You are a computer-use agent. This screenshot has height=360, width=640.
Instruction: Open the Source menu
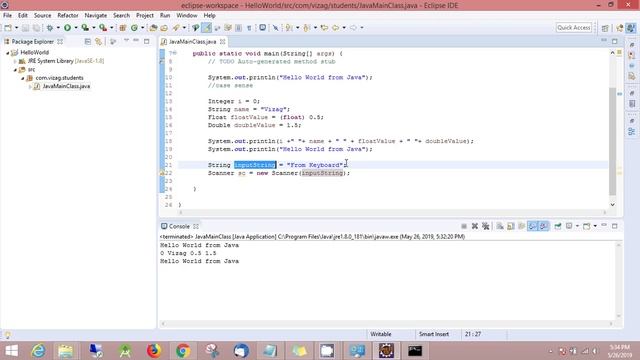(x=42, y=16)
